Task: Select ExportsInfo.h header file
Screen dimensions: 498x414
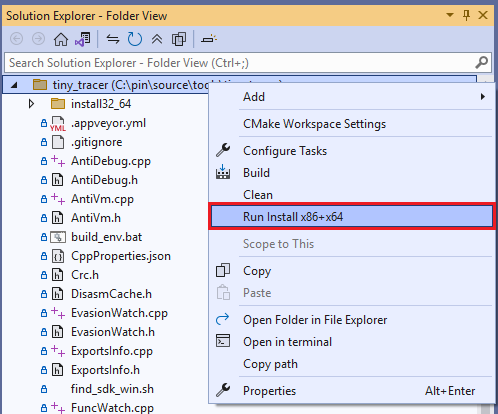Action: pyautogui.click(x=105, y=370)
